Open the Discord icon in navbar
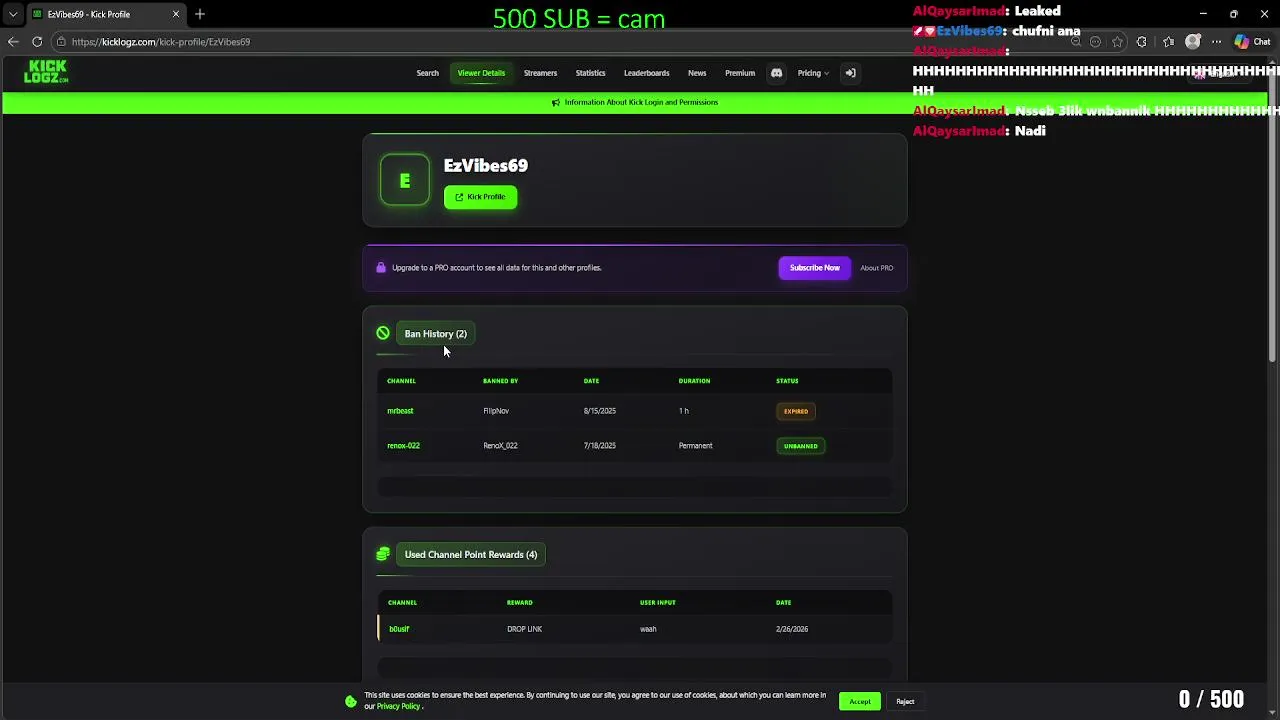Image resolution: width=1280 pixels, height=720 pixels. coord(776,73)
